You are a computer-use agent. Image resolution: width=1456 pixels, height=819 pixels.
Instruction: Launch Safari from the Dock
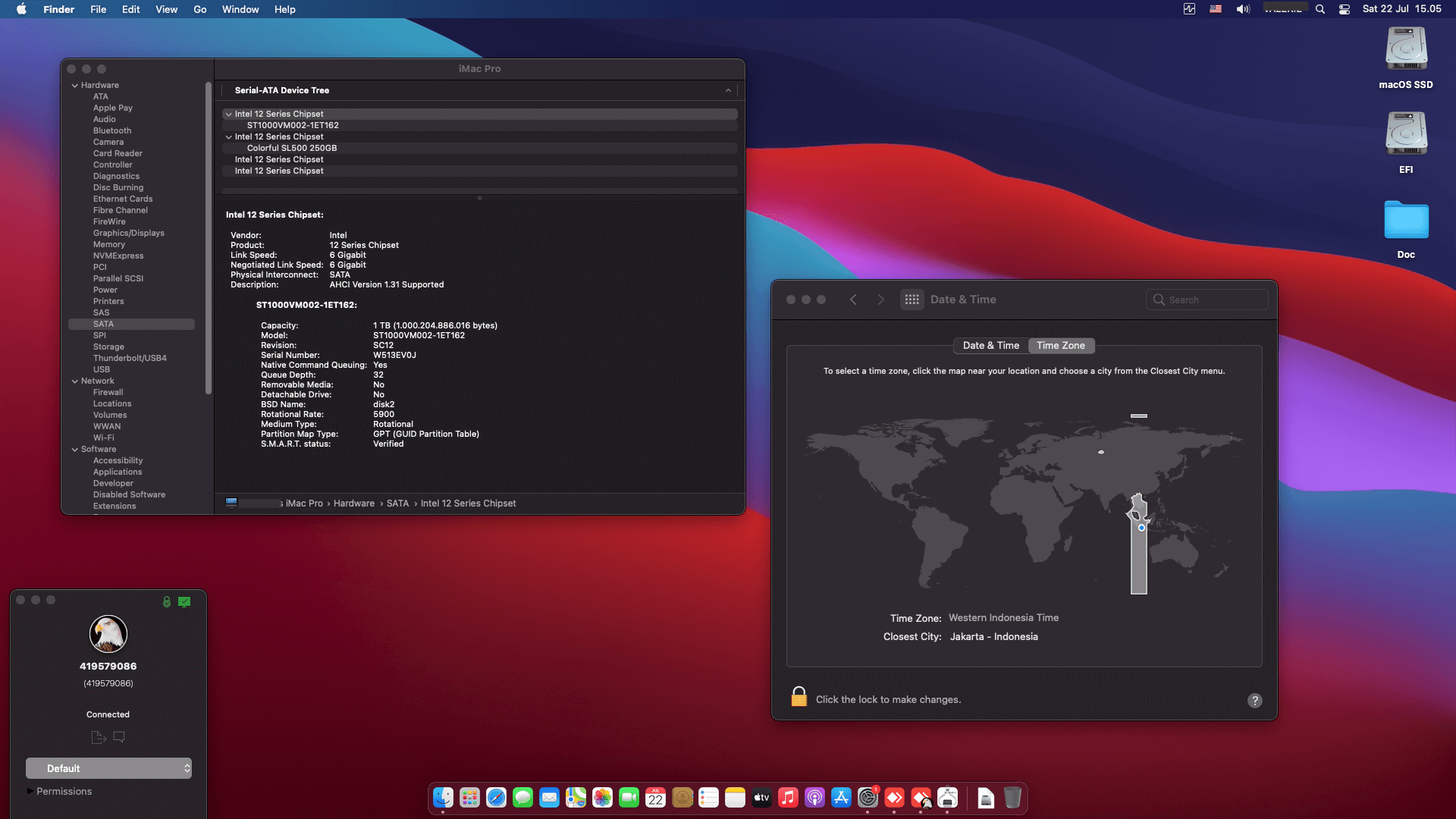(x=496, y=798)
